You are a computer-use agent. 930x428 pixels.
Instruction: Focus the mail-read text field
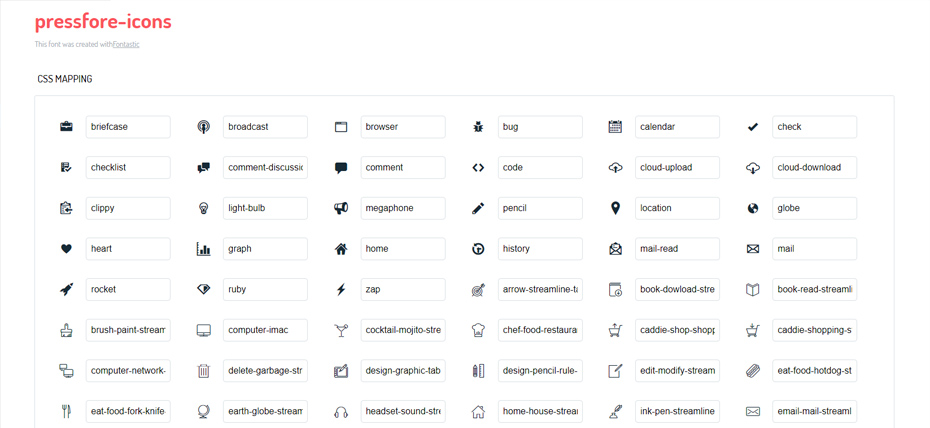[x=677, y=249]
